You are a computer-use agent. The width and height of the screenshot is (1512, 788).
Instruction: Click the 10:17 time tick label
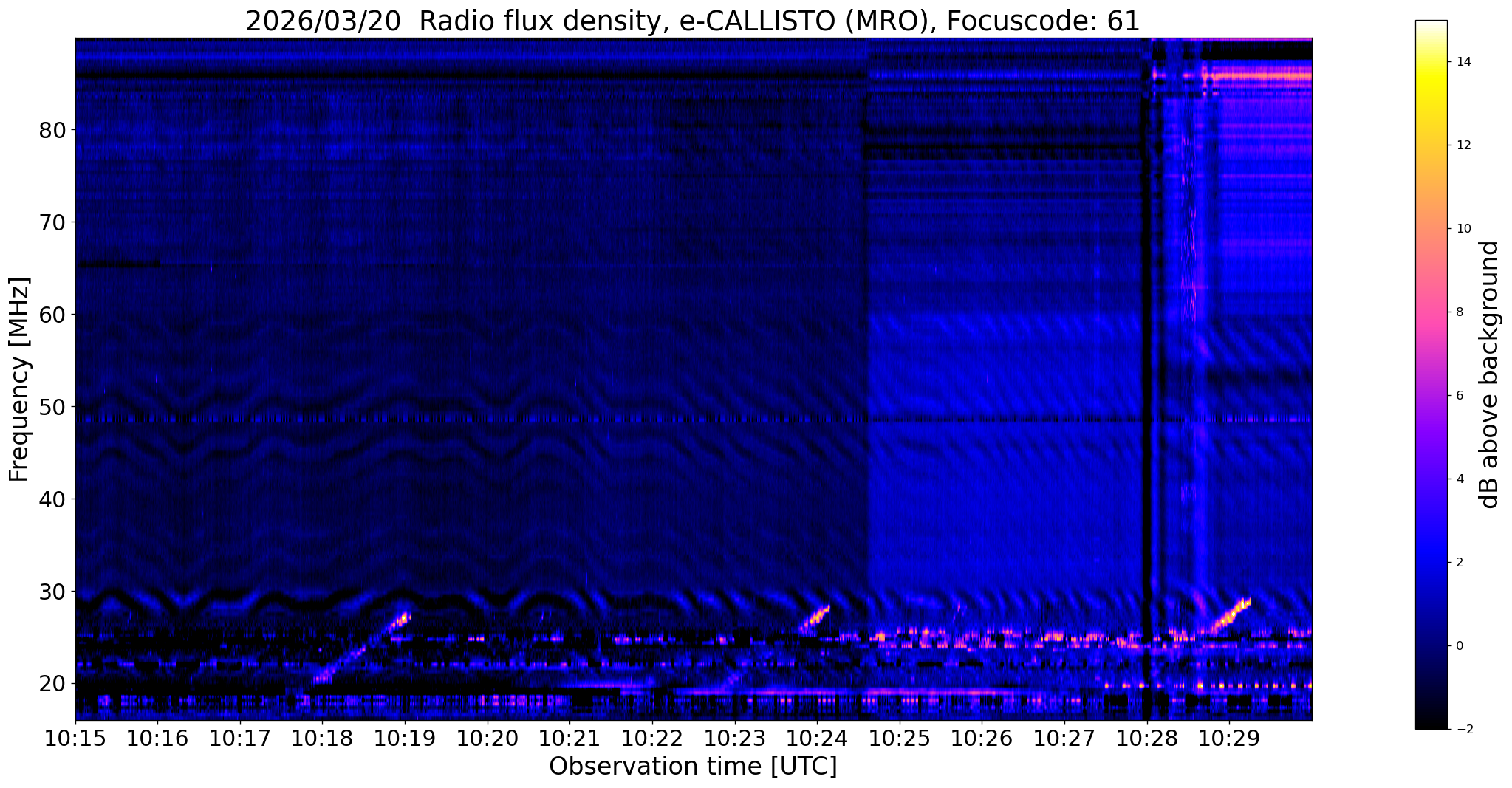[x=240, y=739]
